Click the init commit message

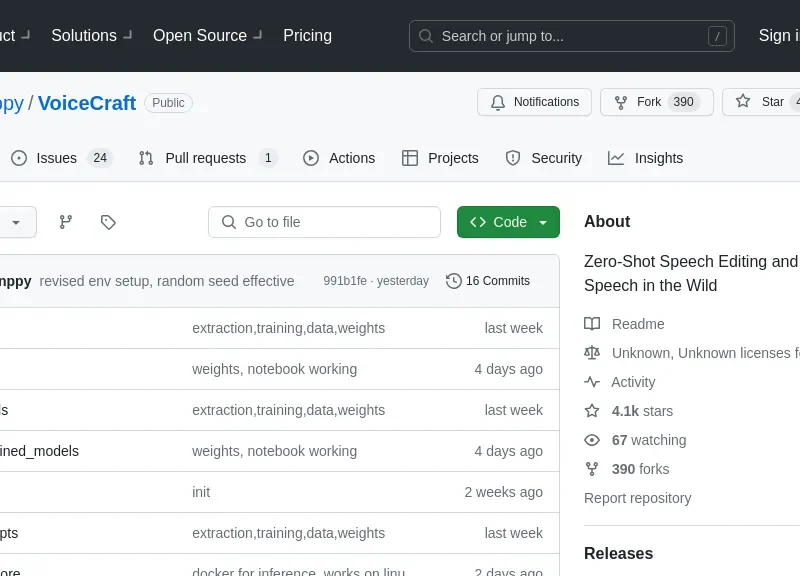click(x=201, y=492)
